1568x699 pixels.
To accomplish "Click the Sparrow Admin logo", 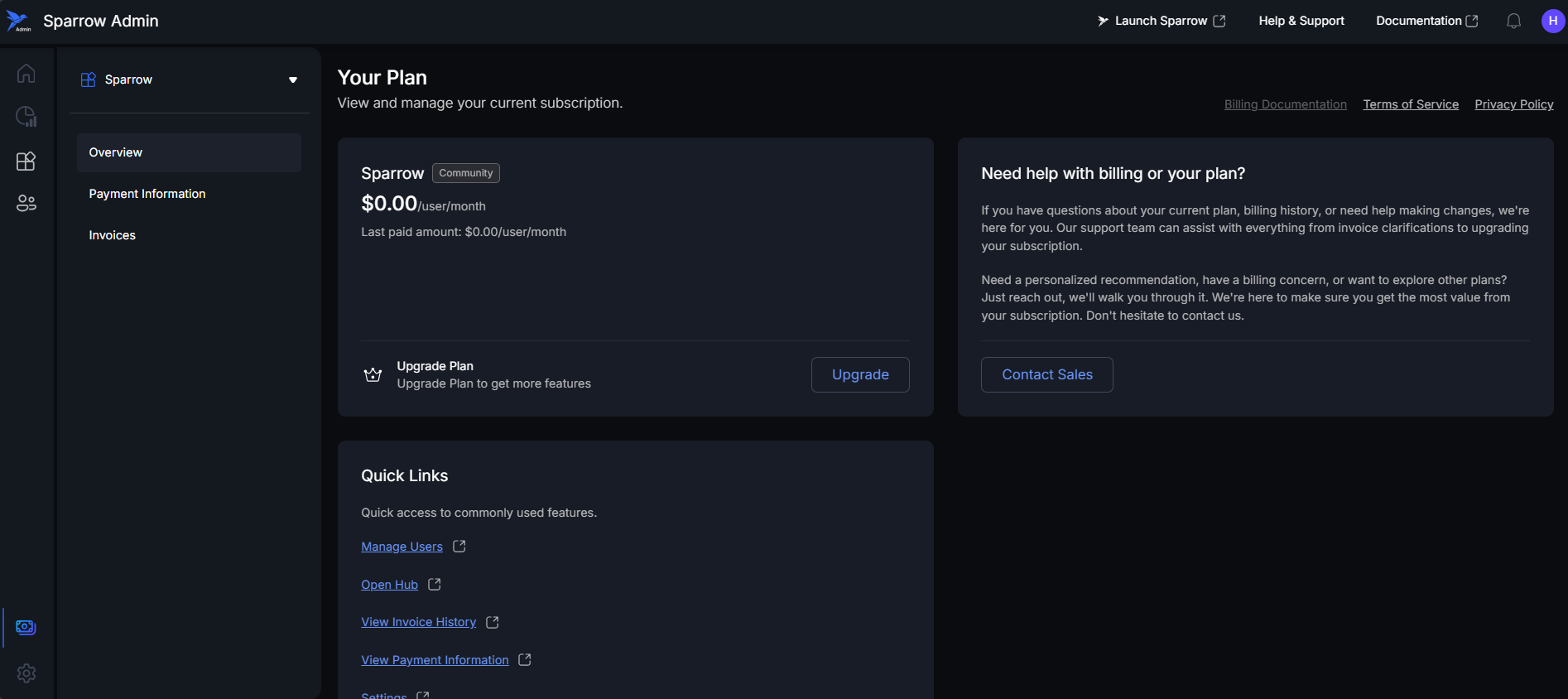I will (18, 22).
